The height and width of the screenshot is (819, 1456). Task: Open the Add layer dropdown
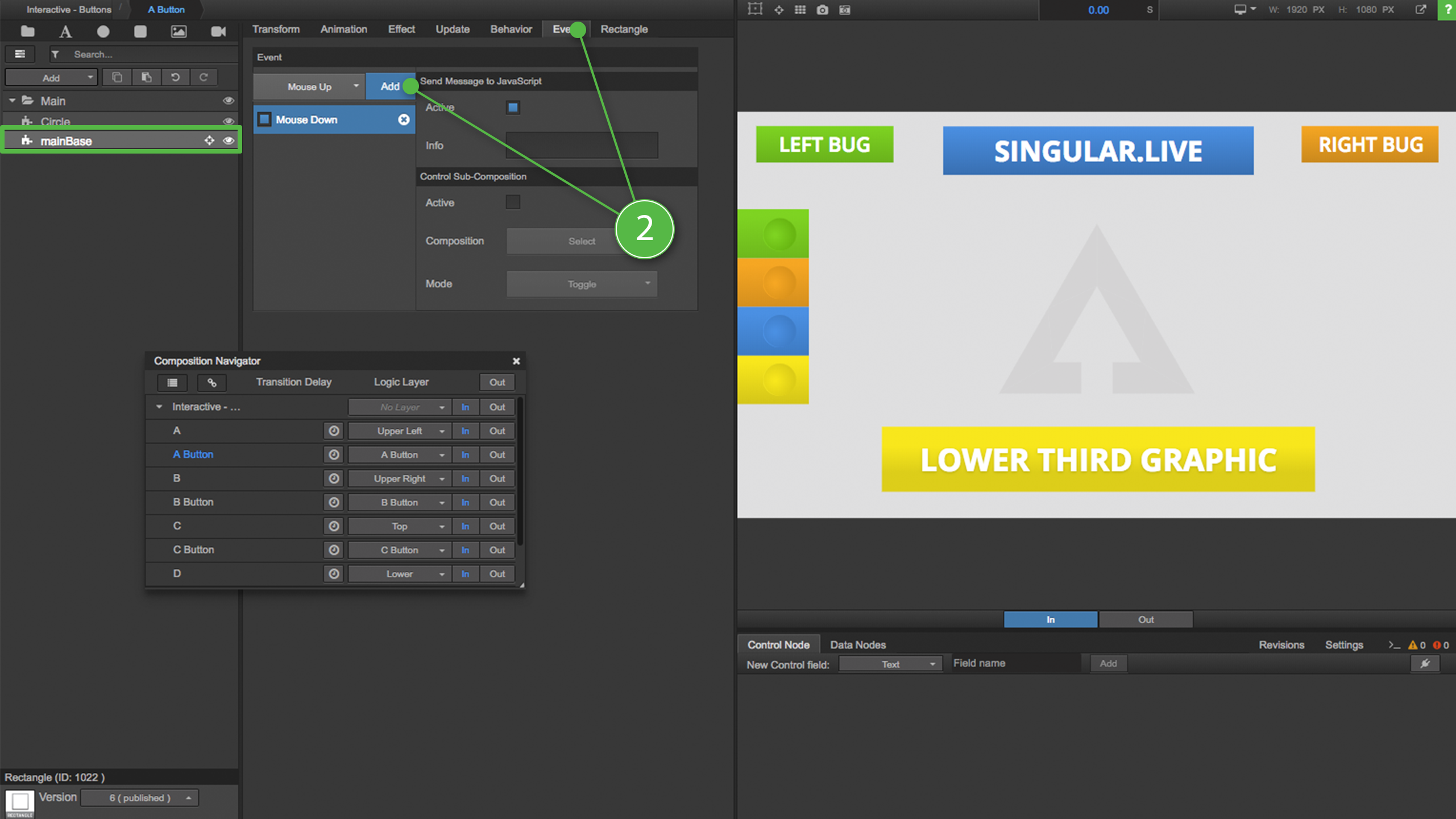51,77
